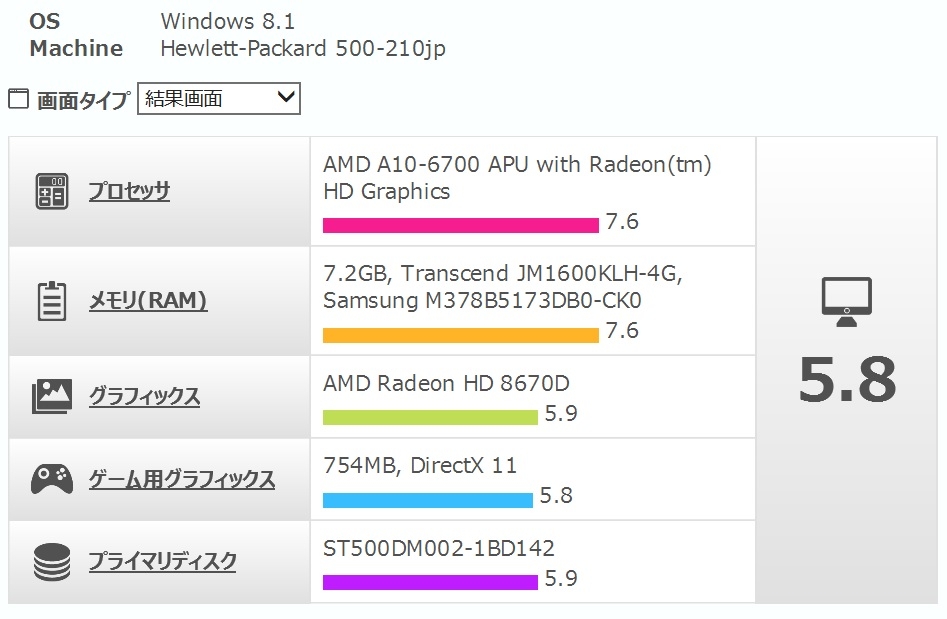Click the purple primary disk score bar
This screenshot has width=947, height=619.
430,581
